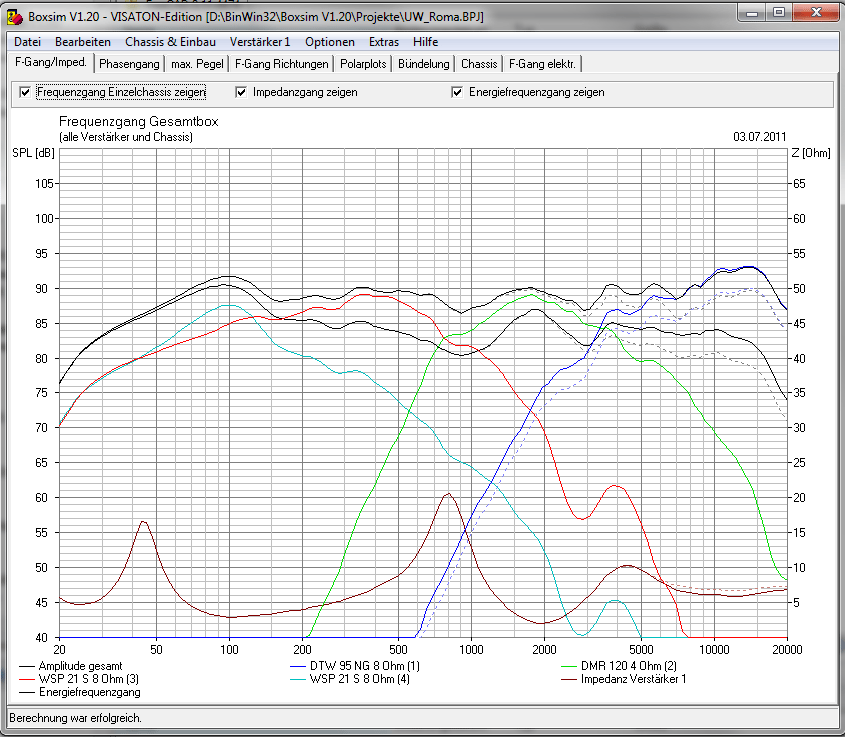Uncheck Frequenzgang Einzelchassis zeigen checkbox
Viewport: 845px width, 737px height.
point(25,92)
